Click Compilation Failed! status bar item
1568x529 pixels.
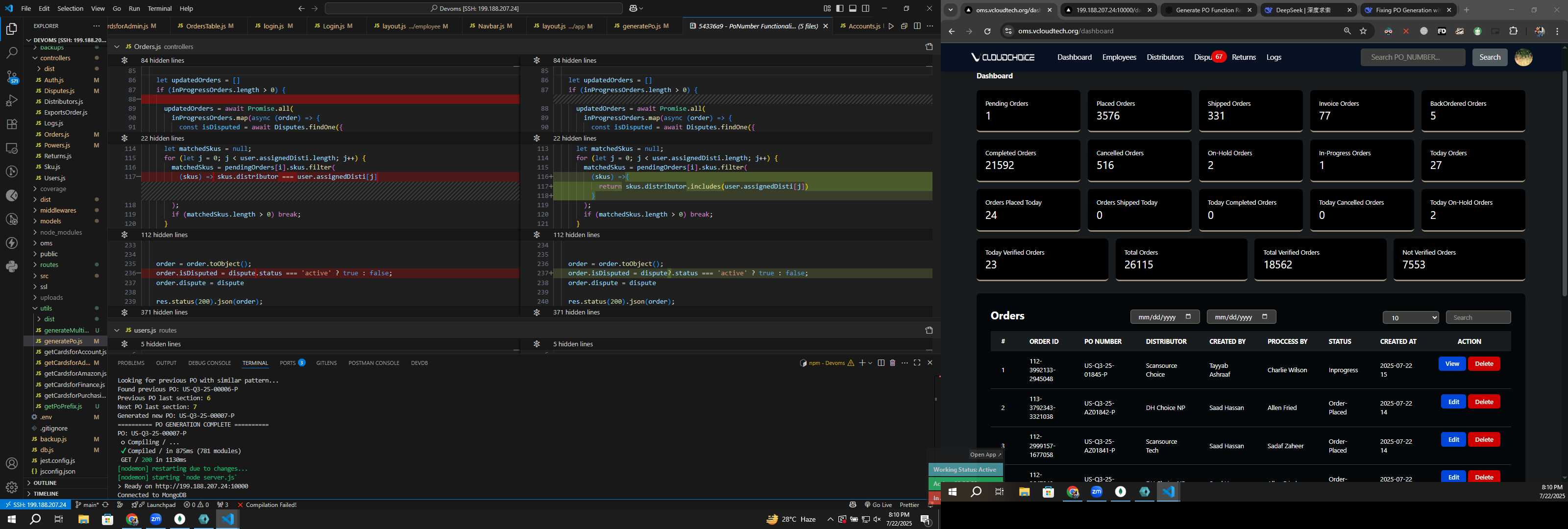click(267, 505)
